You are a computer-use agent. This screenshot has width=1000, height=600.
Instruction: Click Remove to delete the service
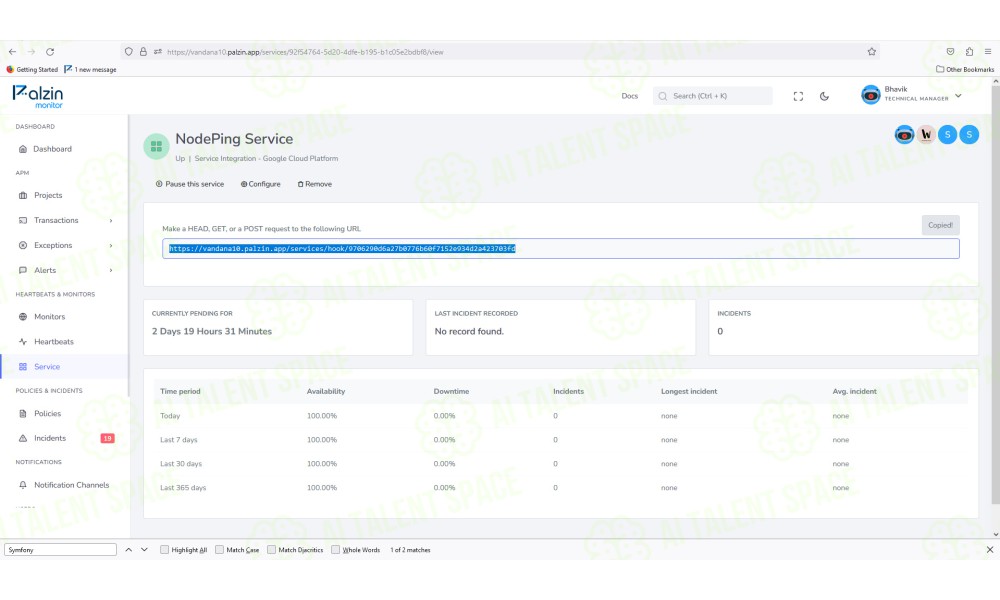314,184
